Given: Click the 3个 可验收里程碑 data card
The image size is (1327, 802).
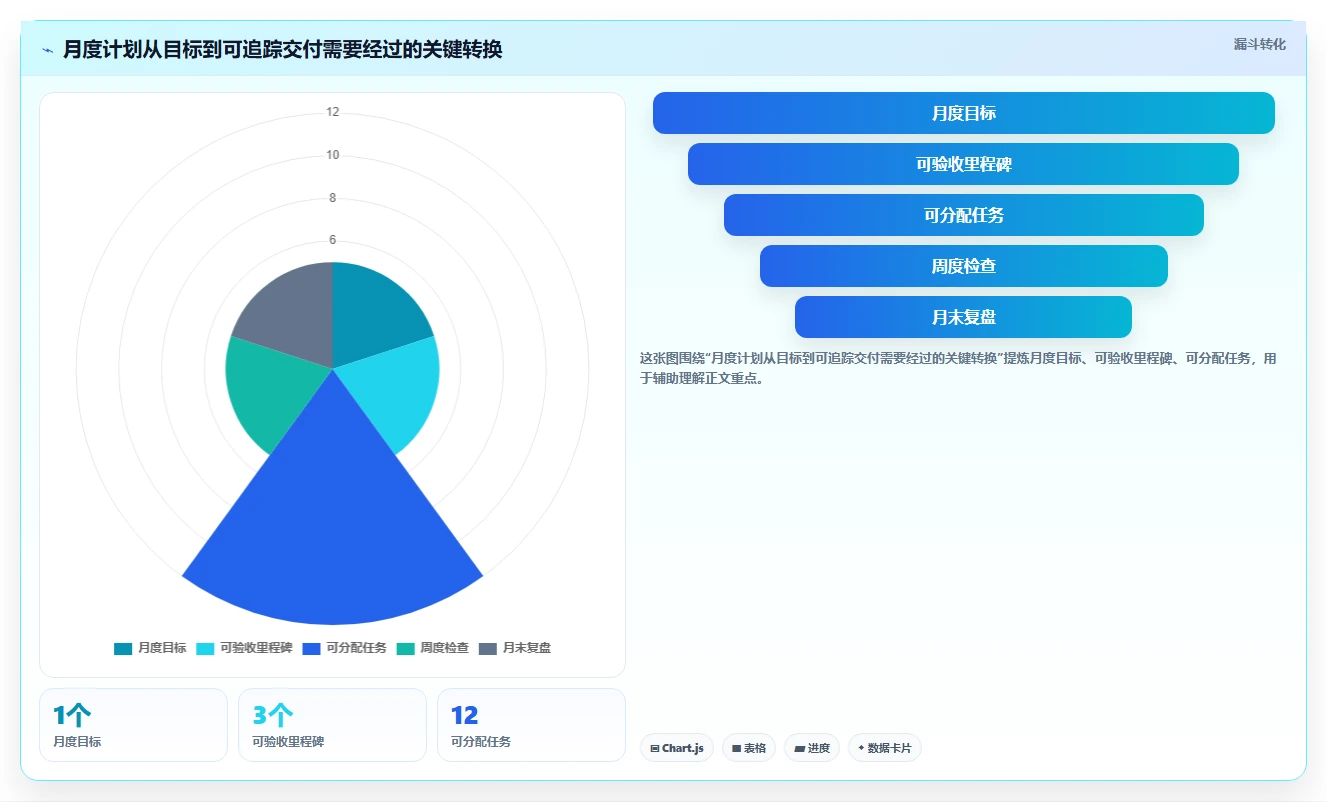Looking at the screenshot, I should pos(332,725).
